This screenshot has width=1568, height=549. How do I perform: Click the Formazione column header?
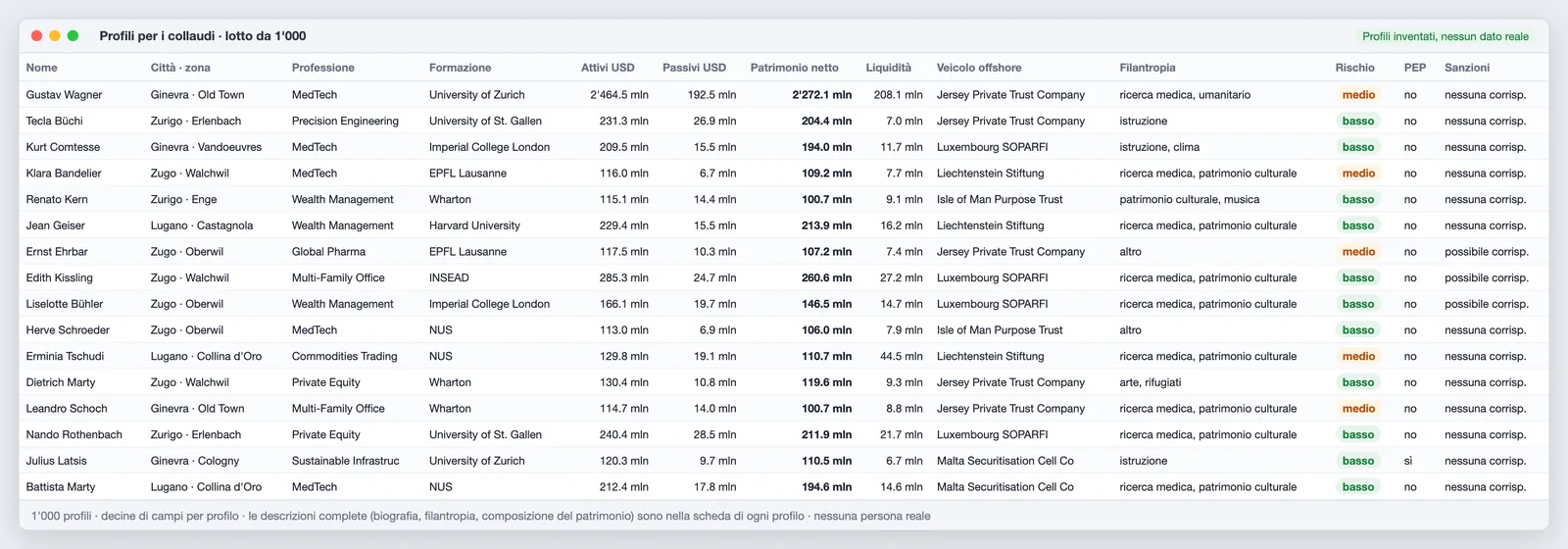[x=460, y=68]
